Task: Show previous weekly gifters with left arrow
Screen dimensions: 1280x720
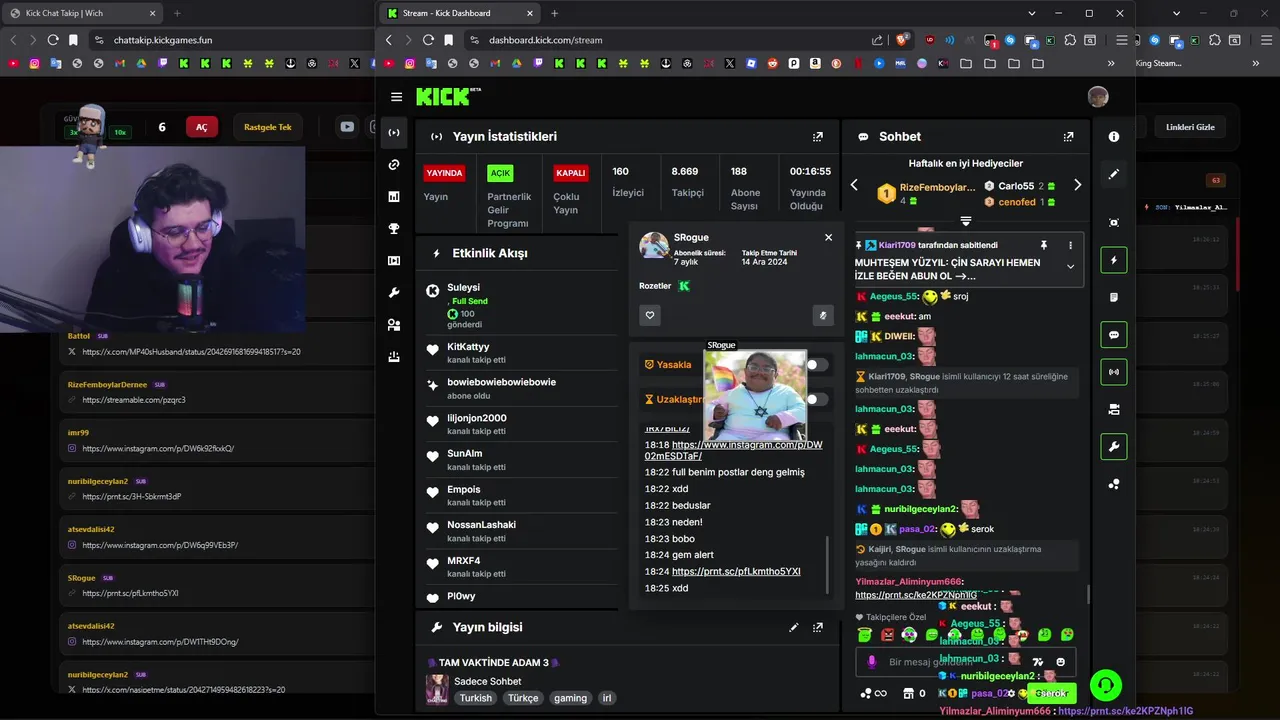Action: click(x=854, y=185)
